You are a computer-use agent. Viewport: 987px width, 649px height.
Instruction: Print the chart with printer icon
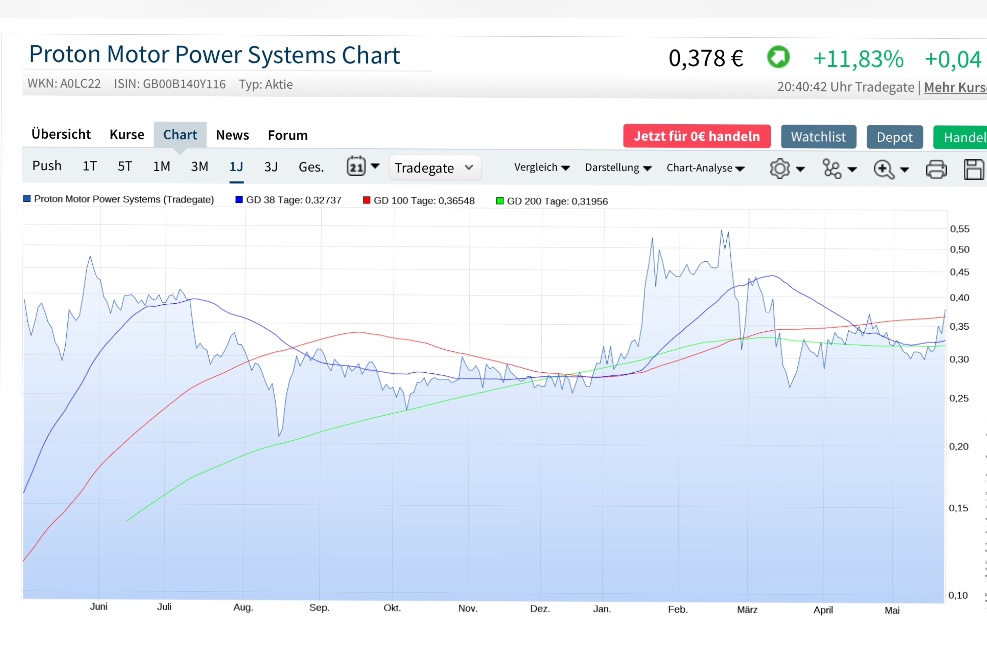click(x=936, y=168)
